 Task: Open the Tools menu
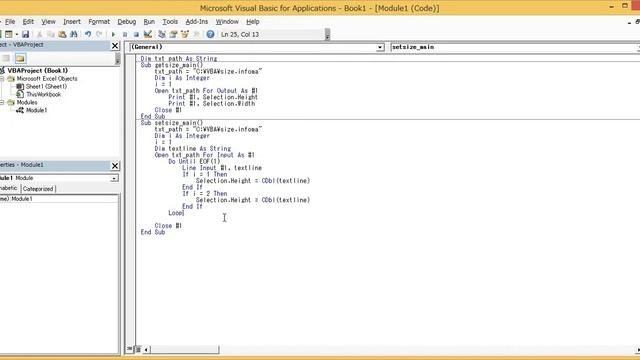pyautogui.click(x=170, y=22)
